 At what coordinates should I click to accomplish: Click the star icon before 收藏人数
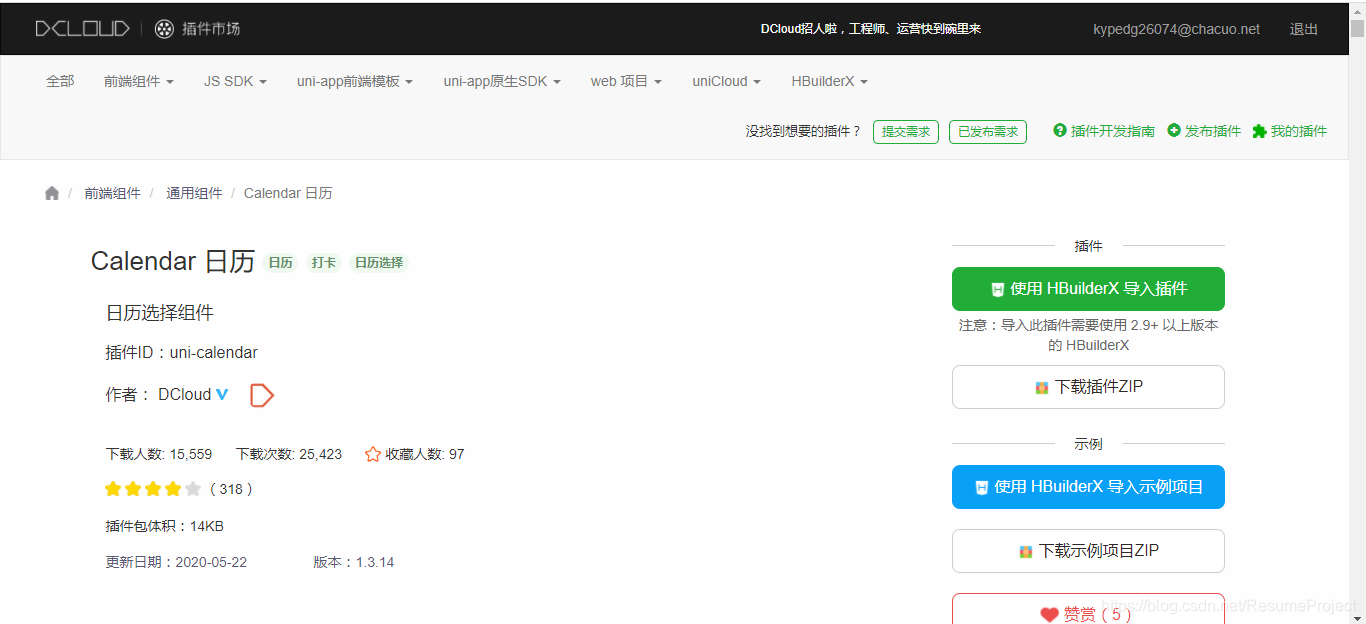click(373, 454)
